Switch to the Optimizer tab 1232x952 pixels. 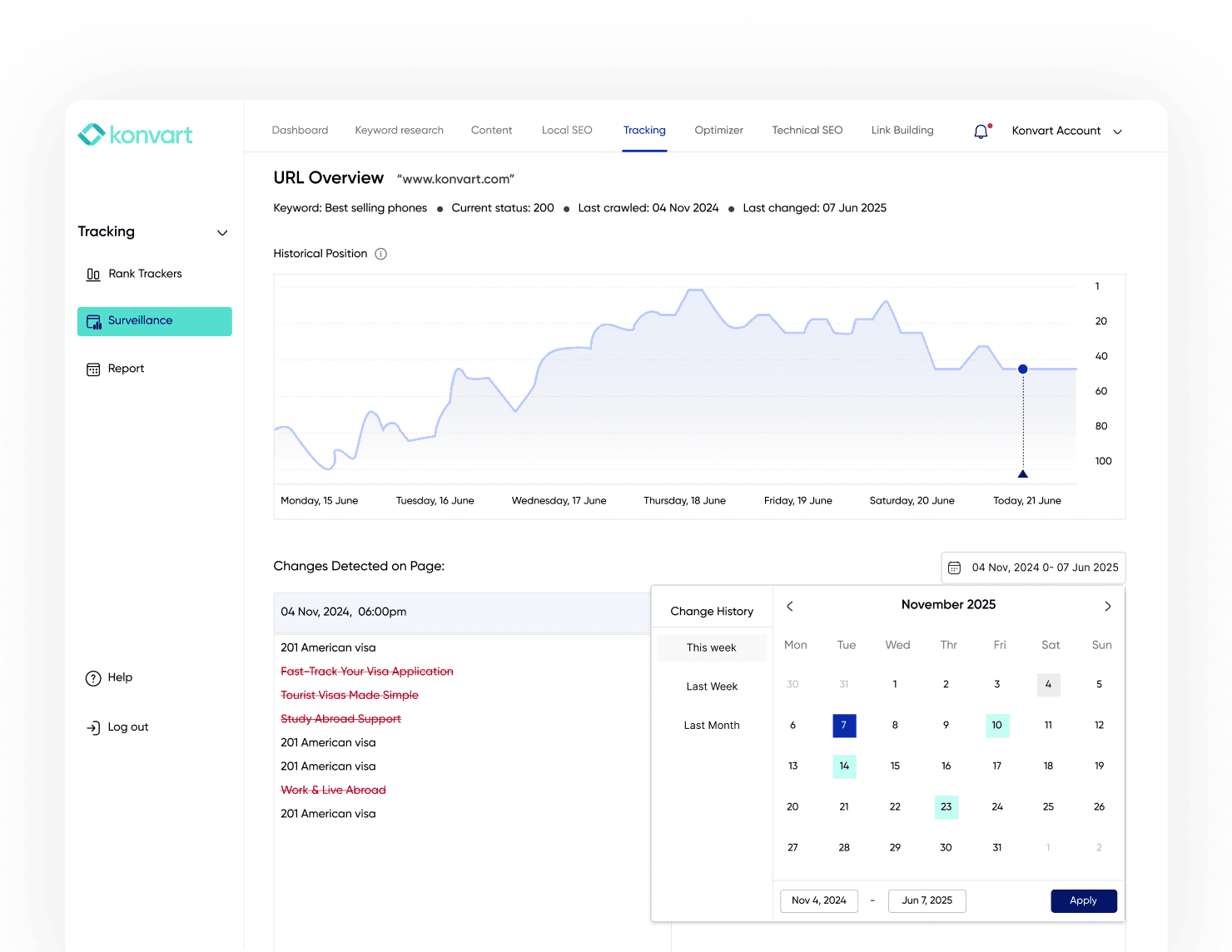coord(718,131)
